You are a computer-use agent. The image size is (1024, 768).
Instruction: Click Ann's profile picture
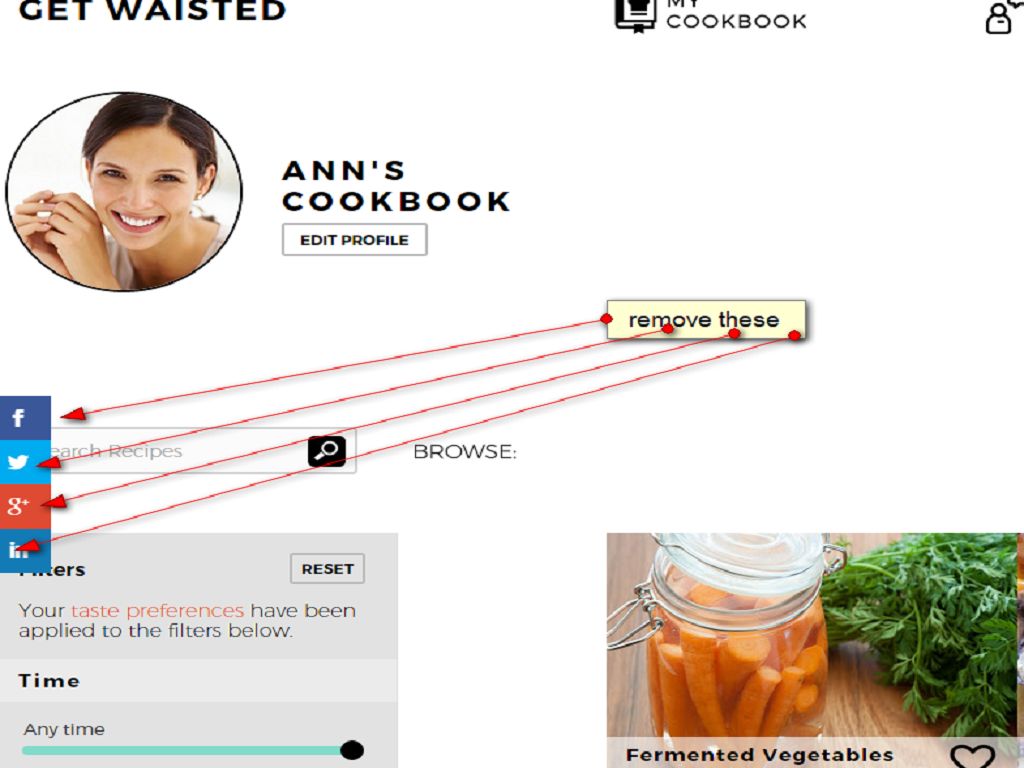(x=124, y=191)
